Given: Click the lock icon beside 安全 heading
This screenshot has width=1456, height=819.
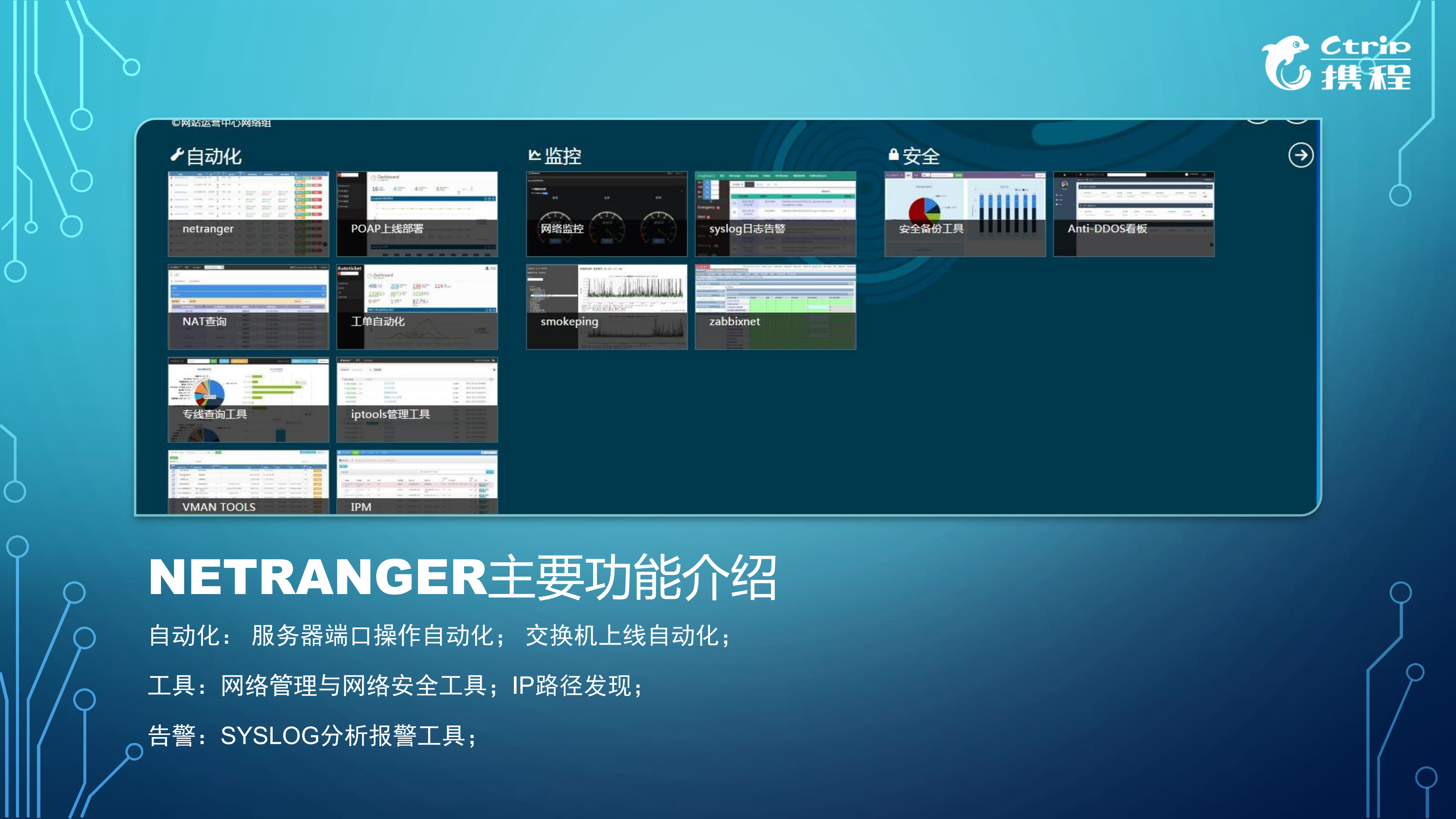Looking at the screenshot, I should (894, 154).
